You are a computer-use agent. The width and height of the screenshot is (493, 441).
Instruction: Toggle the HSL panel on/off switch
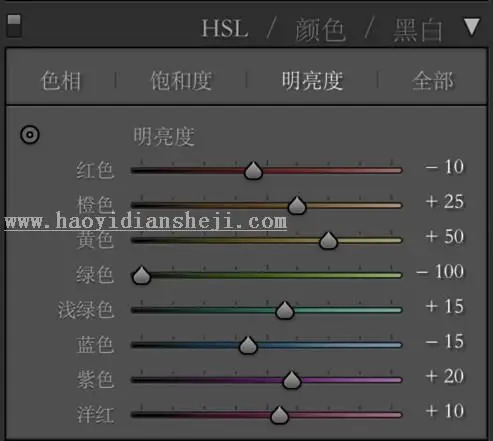pos(14,25)
